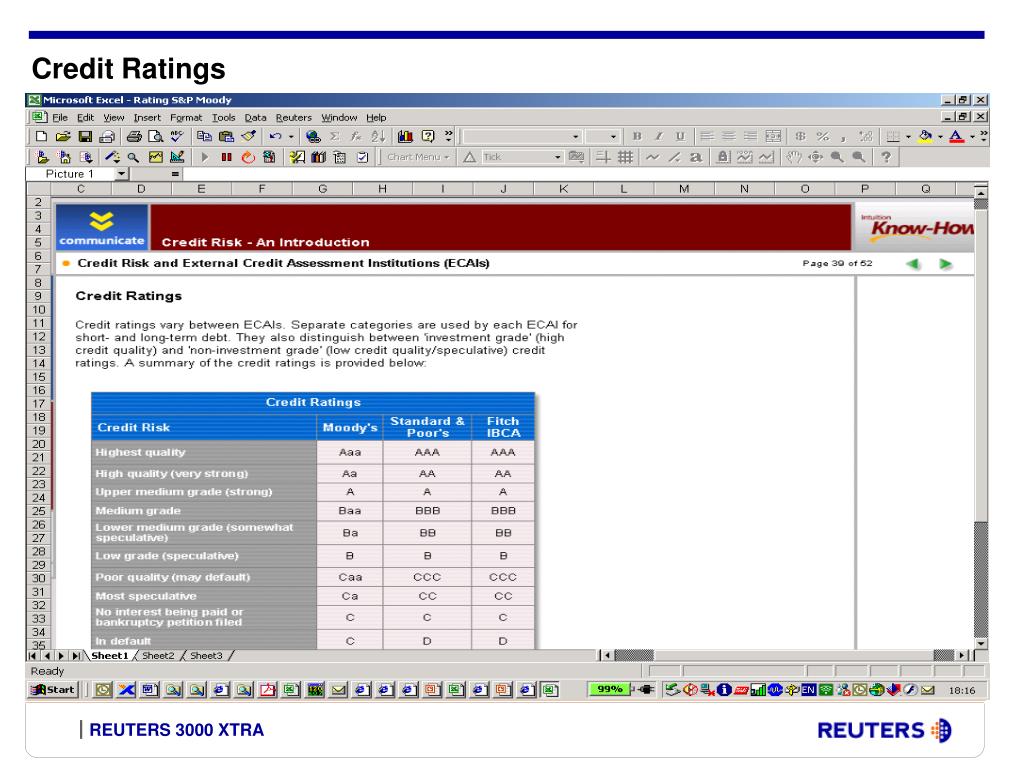
Task: Activate the Format Painter brush icon
Action: pyautogui.click(x=249, y=136)
